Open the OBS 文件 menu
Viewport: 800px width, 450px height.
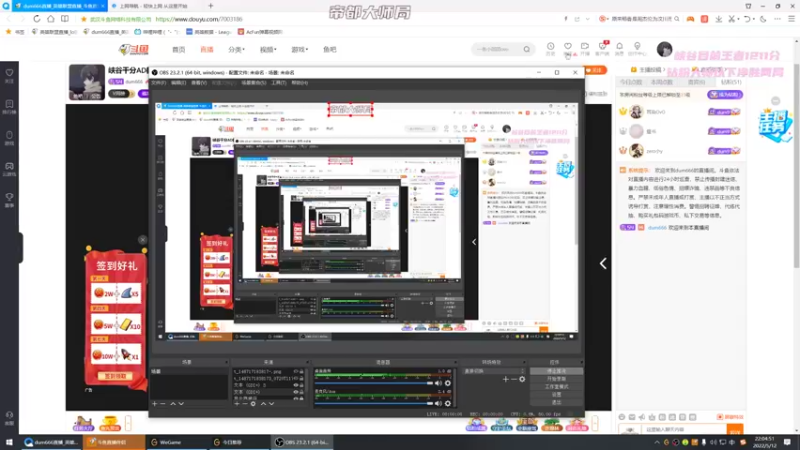click(159, 83)
